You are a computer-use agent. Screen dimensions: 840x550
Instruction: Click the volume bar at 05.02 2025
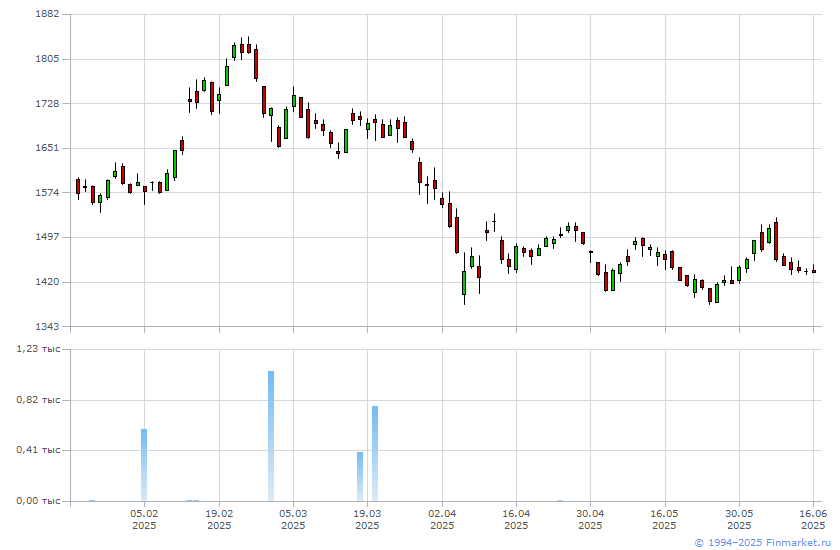tap(144, 465)
